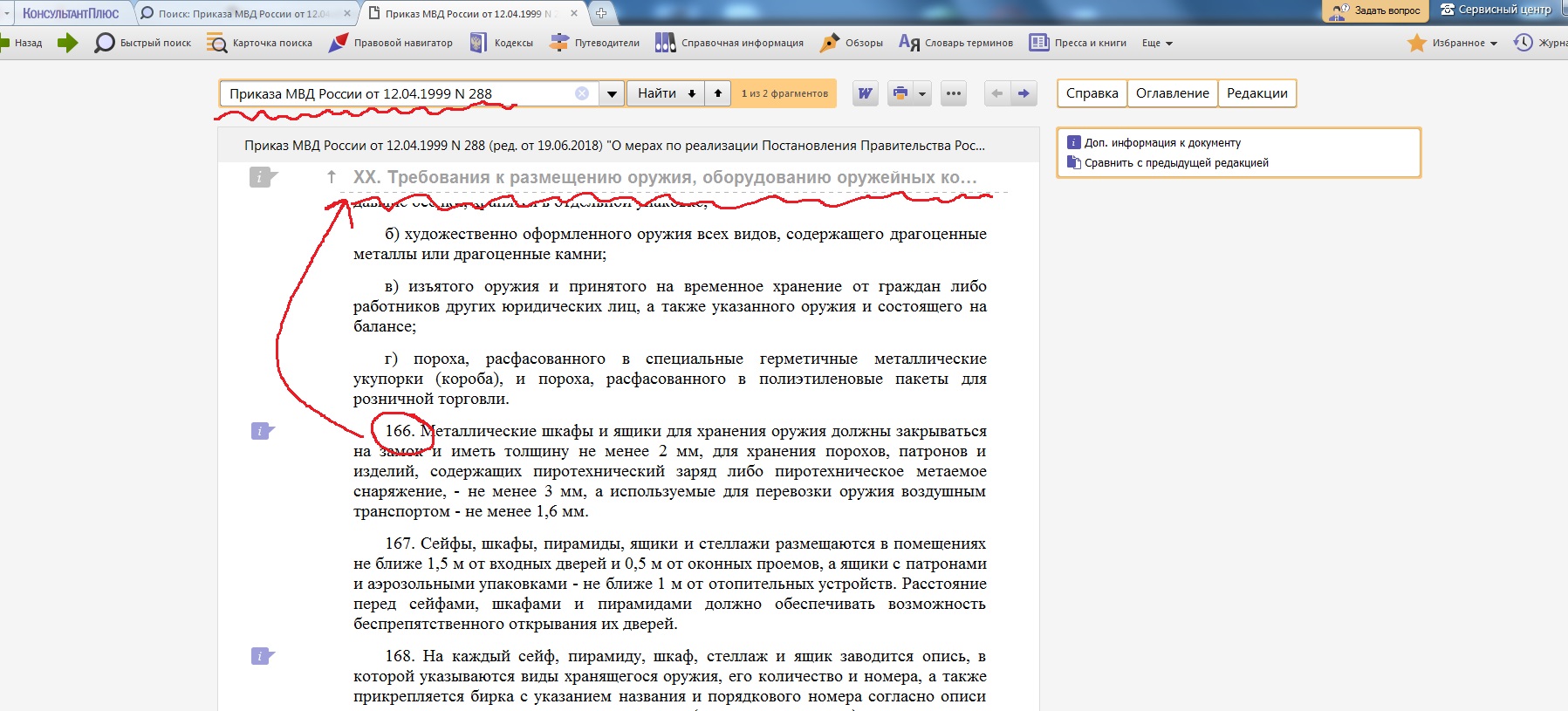Screen dimensions: 1568x711
Task: Clear the document search field
Action: (582, 93)
